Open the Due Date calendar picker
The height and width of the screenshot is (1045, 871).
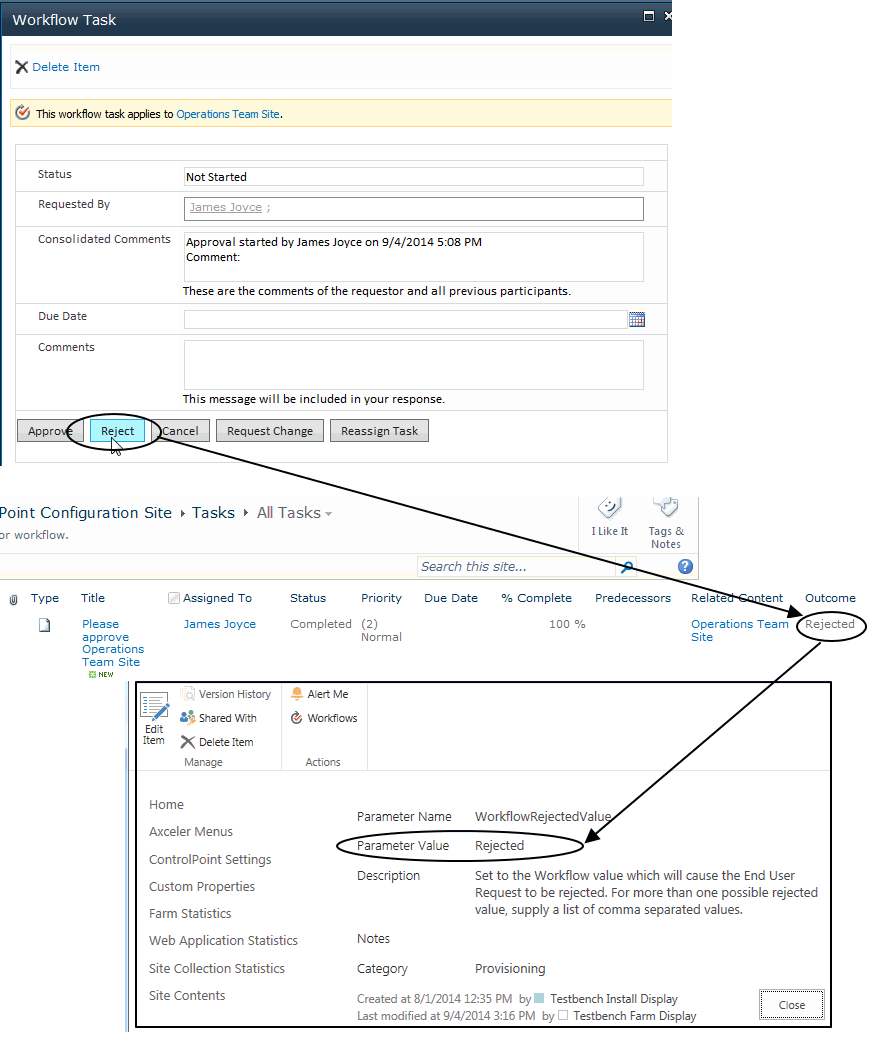[637, 319]
